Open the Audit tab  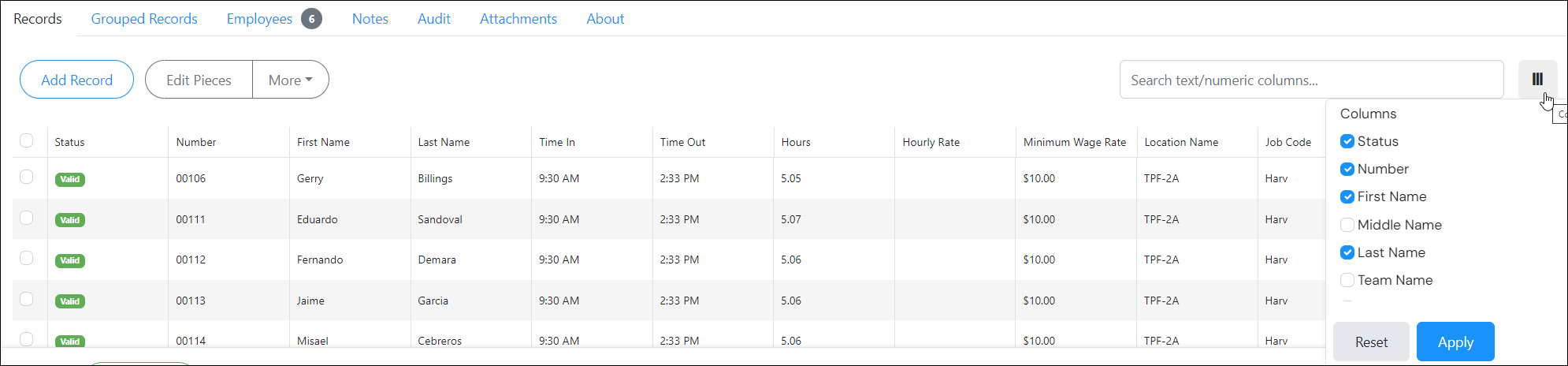click(x=434, y=19)
